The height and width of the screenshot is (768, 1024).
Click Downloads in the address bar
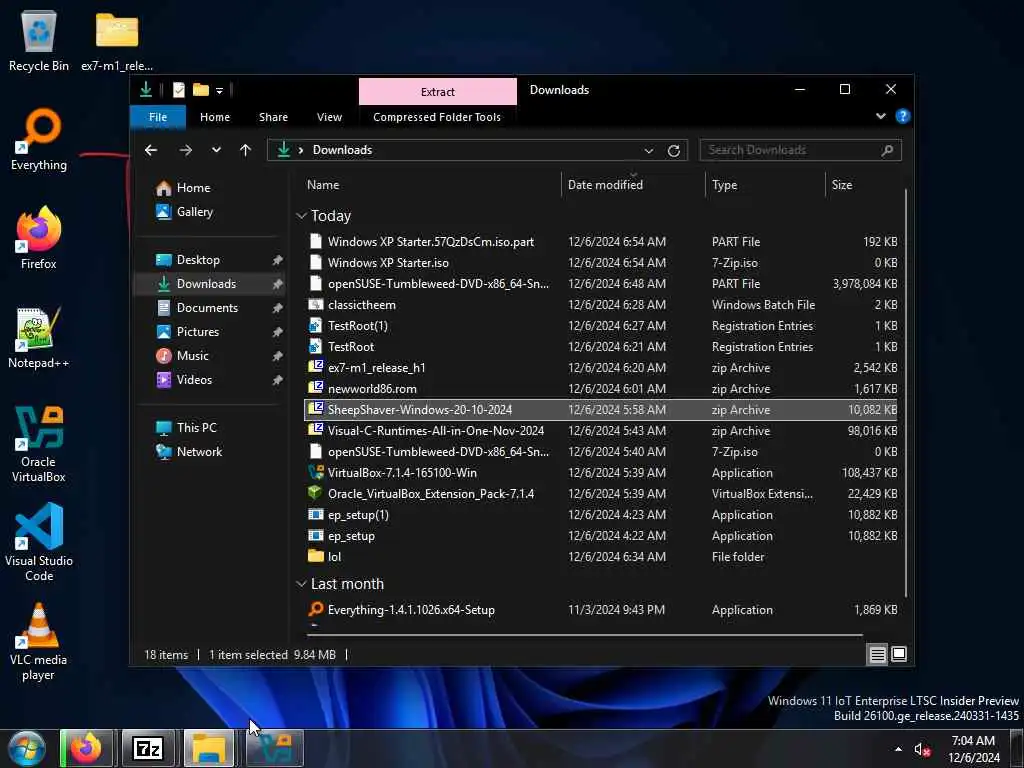pos(342,150)
